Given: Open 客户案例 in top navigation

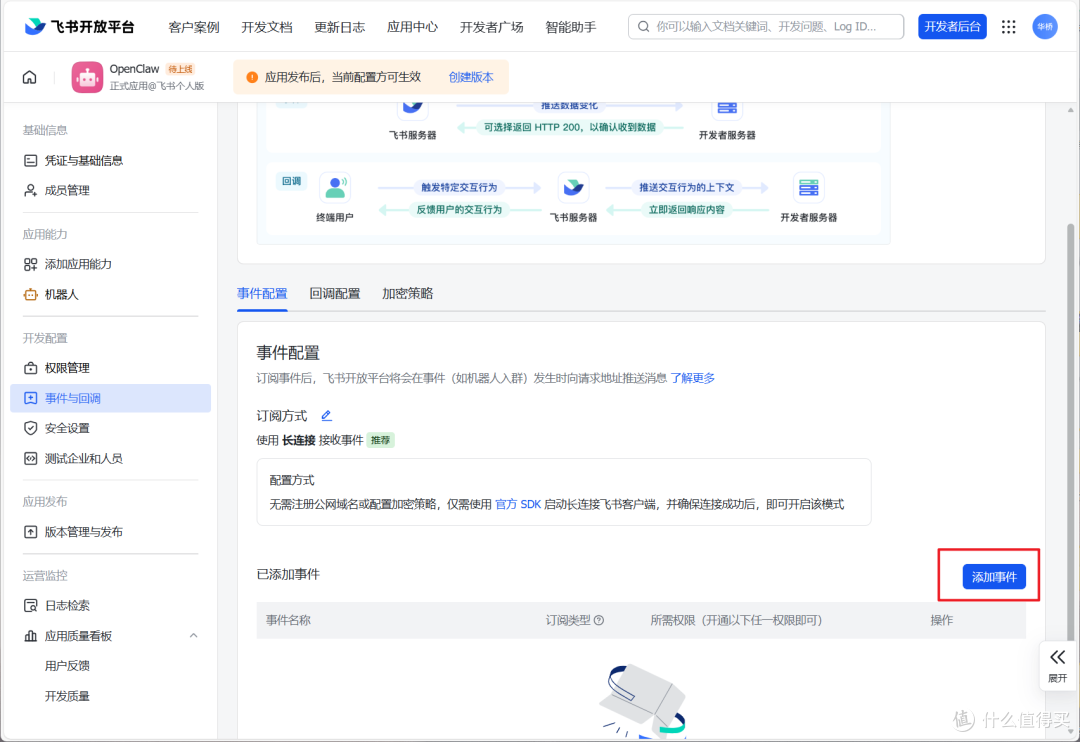Looking at the screenshot, I should pyautogui.click(x=194, y=27).
